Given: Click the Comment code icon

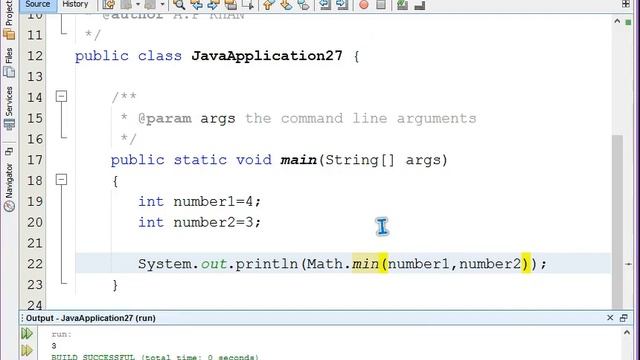Looking at the screenshot, I should [x=402, y=4].
